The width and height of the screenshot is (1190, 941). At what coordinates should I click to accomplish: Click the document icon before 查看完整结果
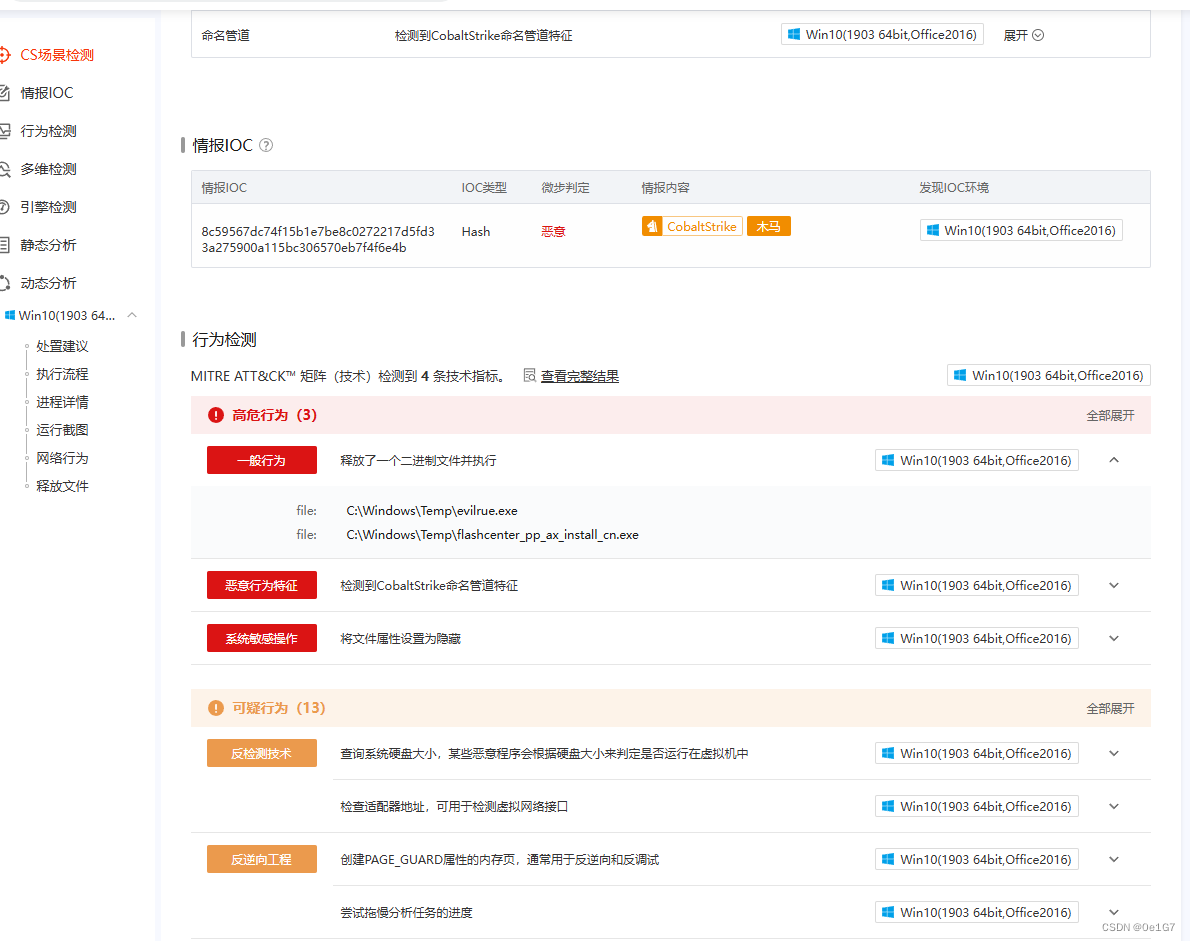click(530, 375)
